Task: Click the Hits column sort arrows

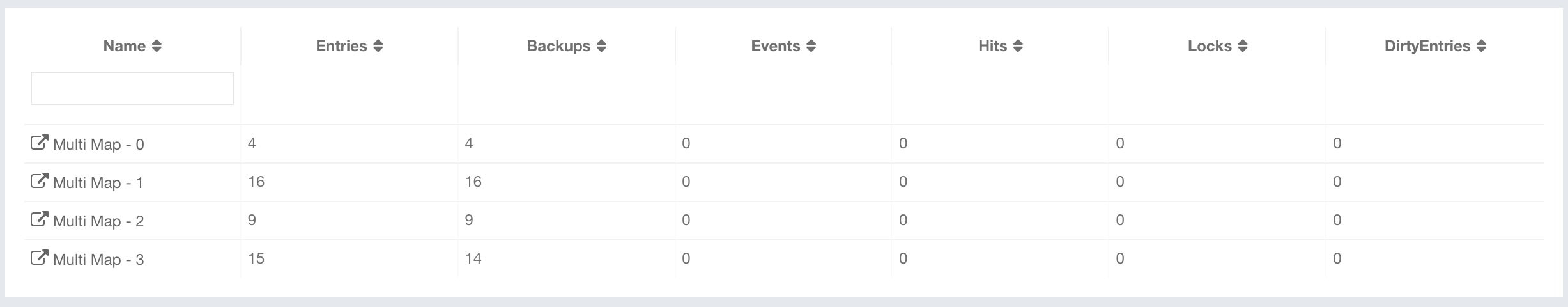Action: coord(1018,46)
